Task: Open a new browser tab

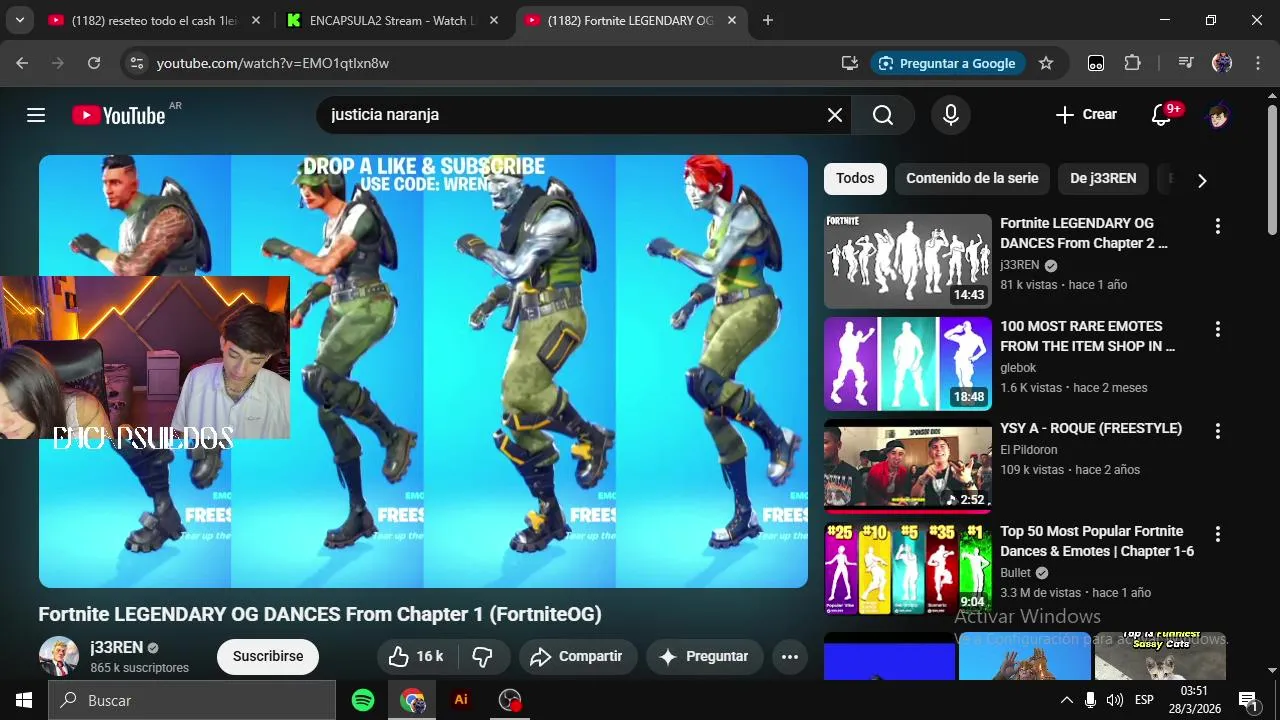Action: pyautogui.click(x=768, y=20)
